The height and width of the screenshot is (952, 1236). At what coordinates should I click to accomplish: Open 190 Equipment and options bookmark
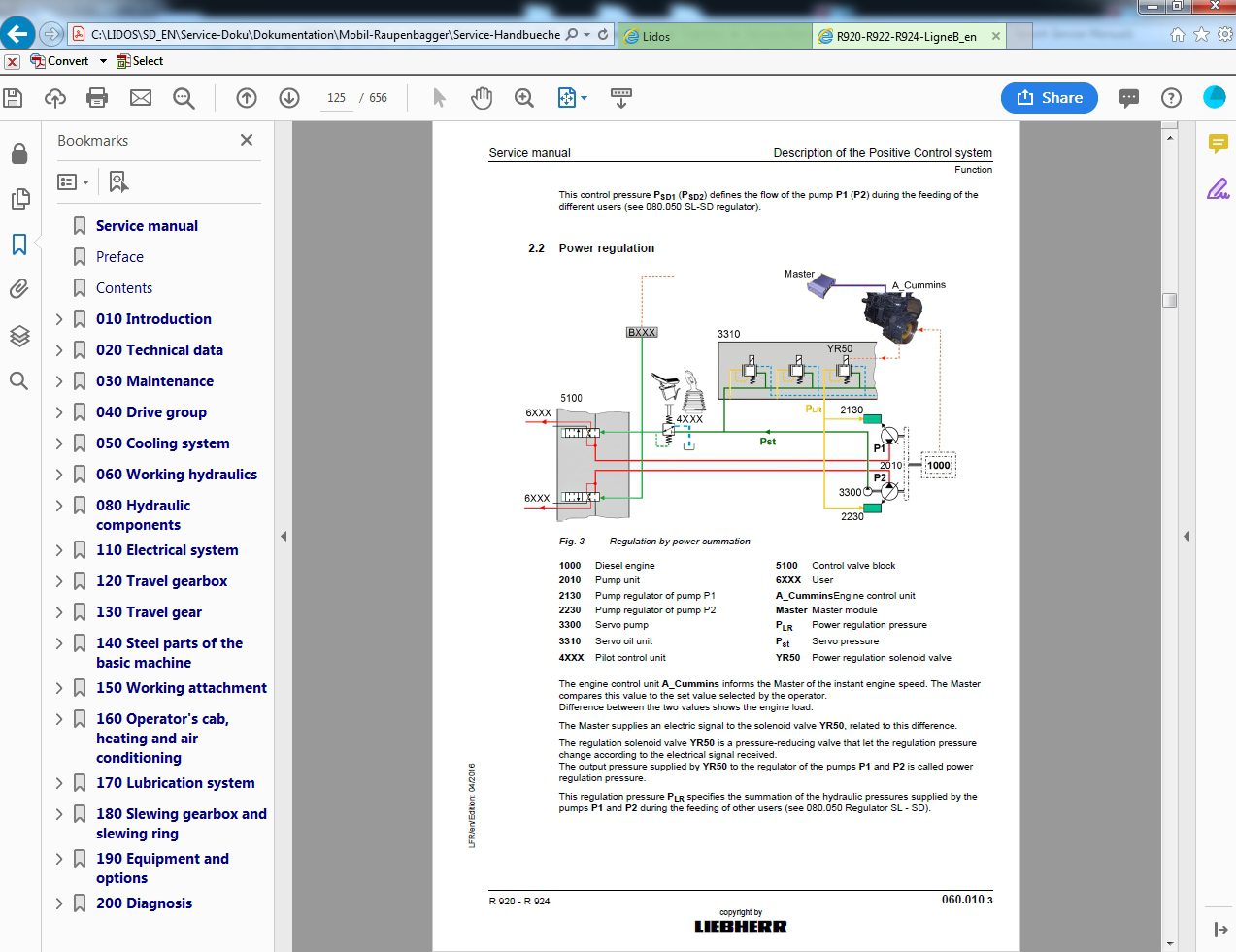pyautogui.click(x=162, y=869)
